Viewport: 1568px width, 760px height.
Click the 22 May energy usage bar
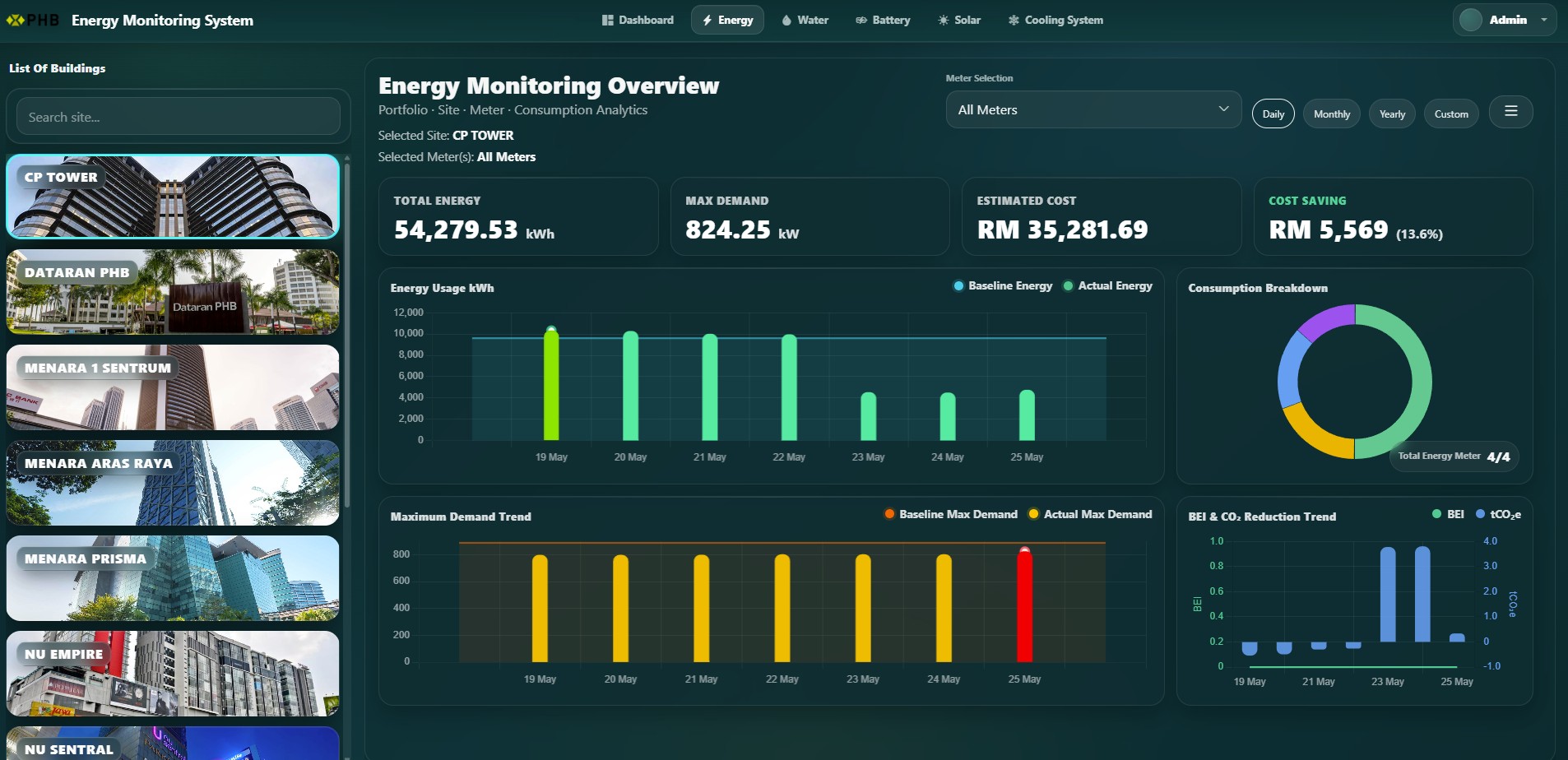[789, 387]
